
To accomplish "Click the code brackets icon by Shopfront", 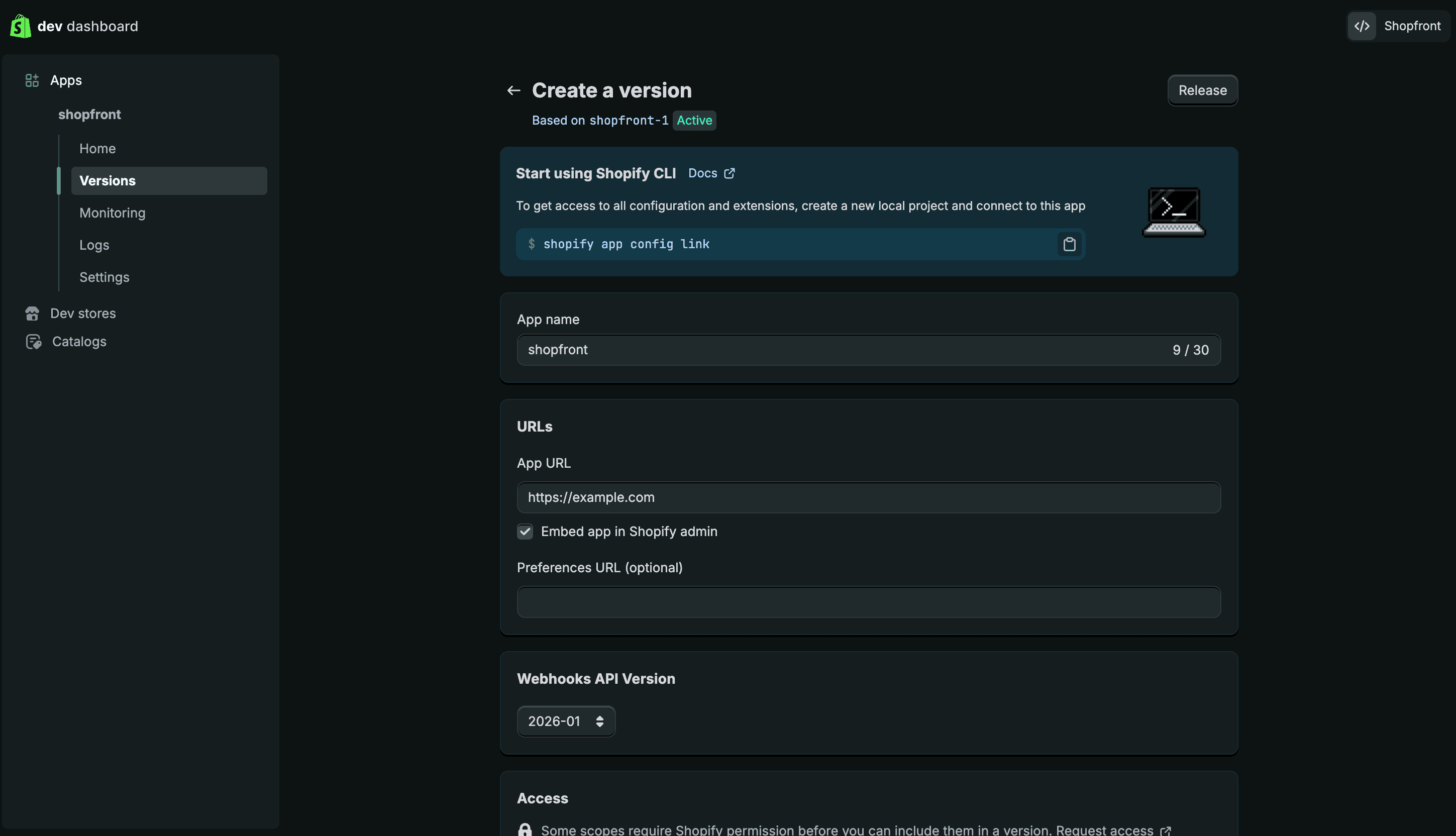I will (1362, 27).
